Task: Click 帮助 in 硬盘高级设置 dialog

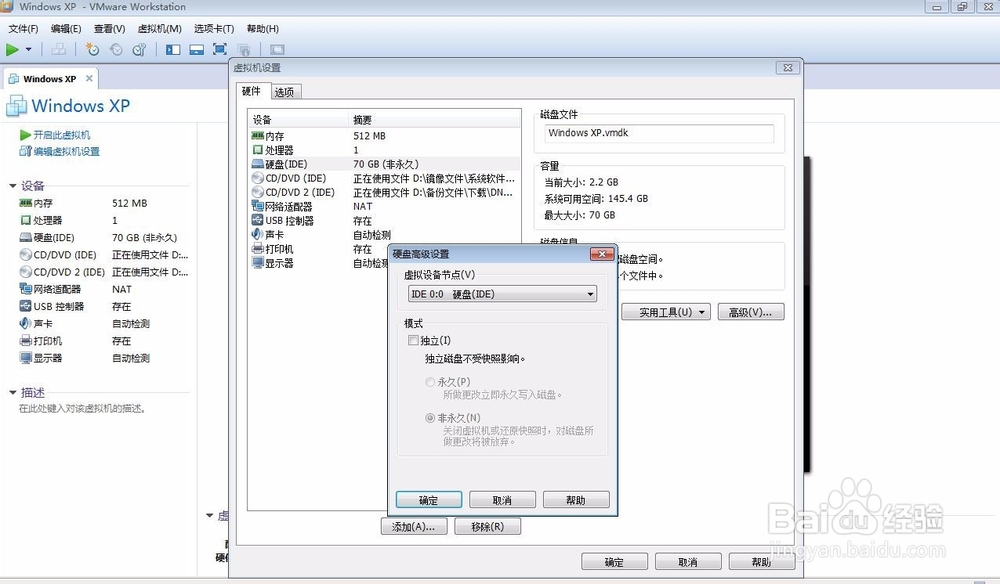Action: pyautogui.click(x=576, y=500)
